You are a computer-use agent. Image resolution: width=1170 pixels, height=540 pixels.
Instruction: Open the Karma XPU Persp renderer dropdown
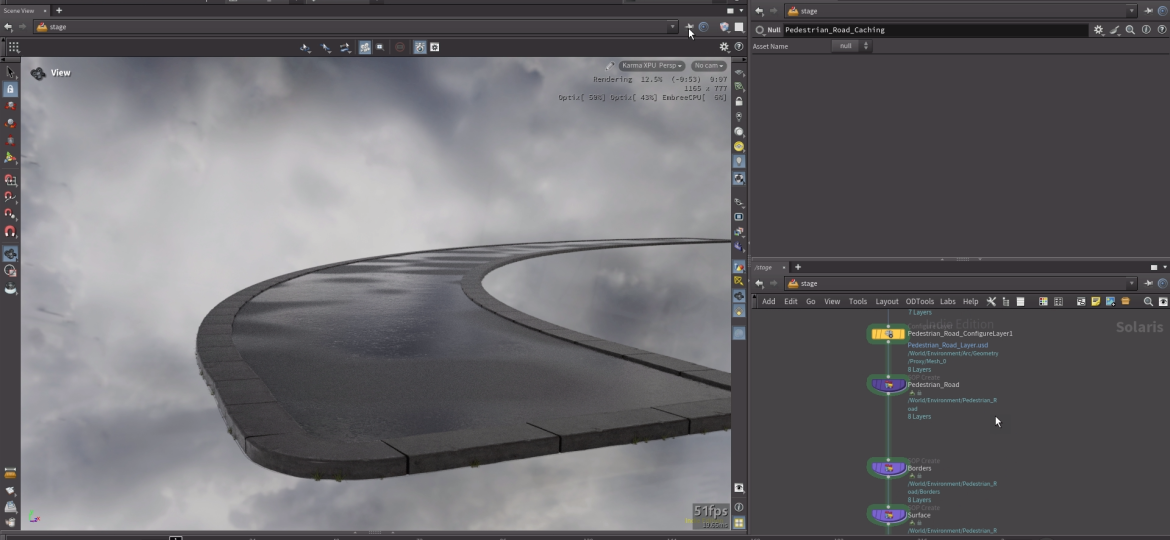tap(651, 66)
